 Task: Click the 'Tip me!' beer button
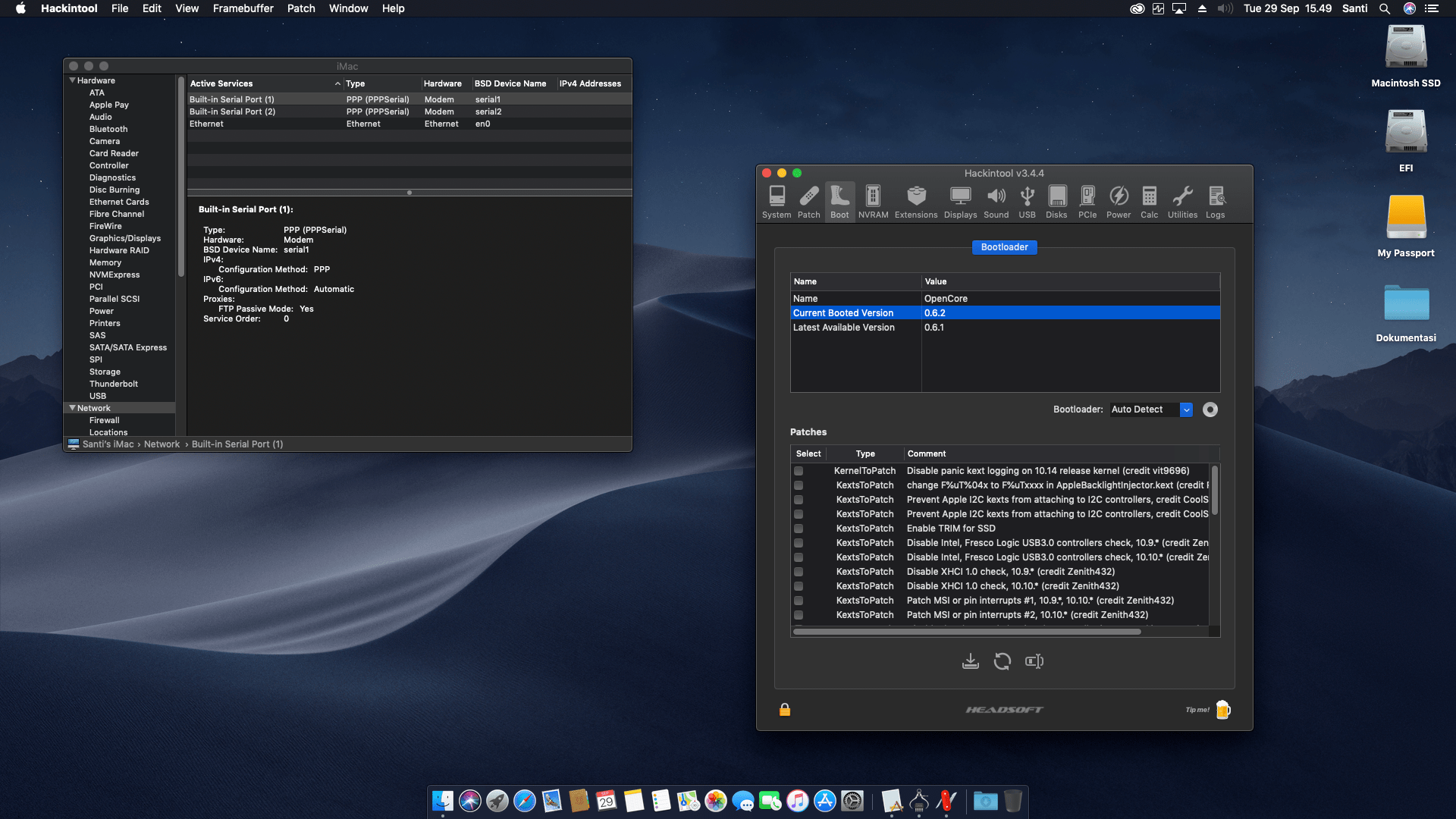(x=1222, y=710)
